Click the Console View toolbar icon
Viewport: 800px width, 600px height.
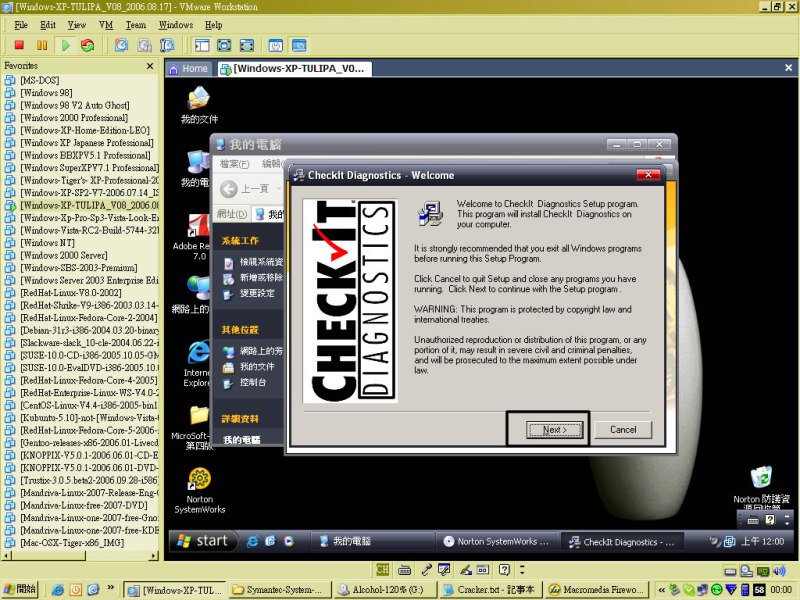299,45
